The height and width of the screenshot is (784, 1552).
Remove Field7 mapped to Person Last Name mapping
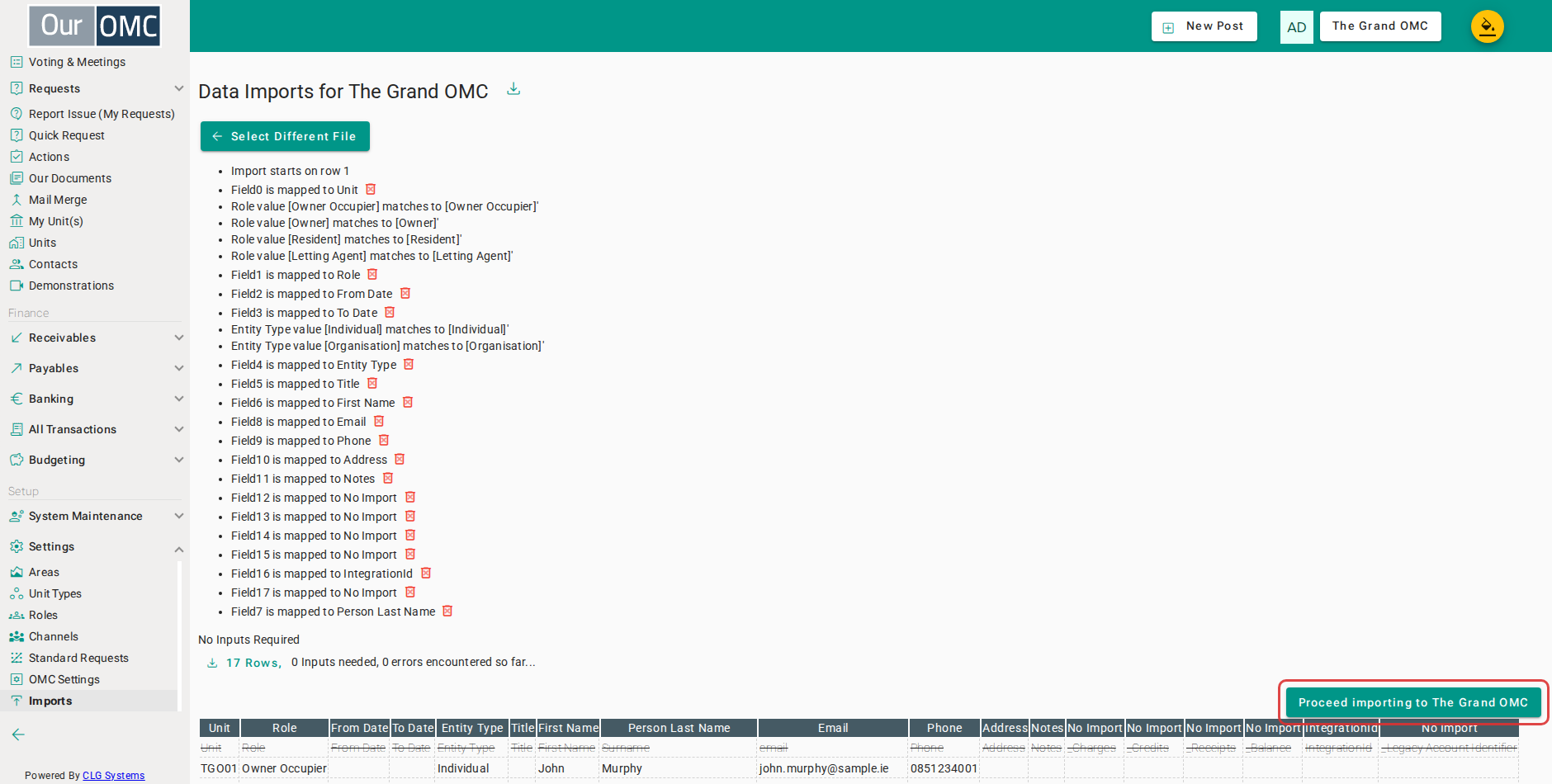click(x=447, y=611)
